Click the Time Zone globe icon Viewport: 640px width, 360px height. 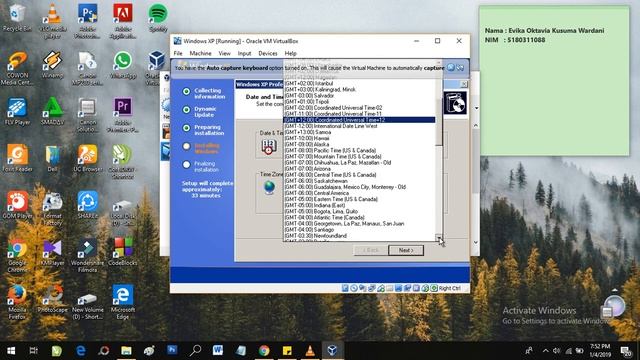point(269,187)
